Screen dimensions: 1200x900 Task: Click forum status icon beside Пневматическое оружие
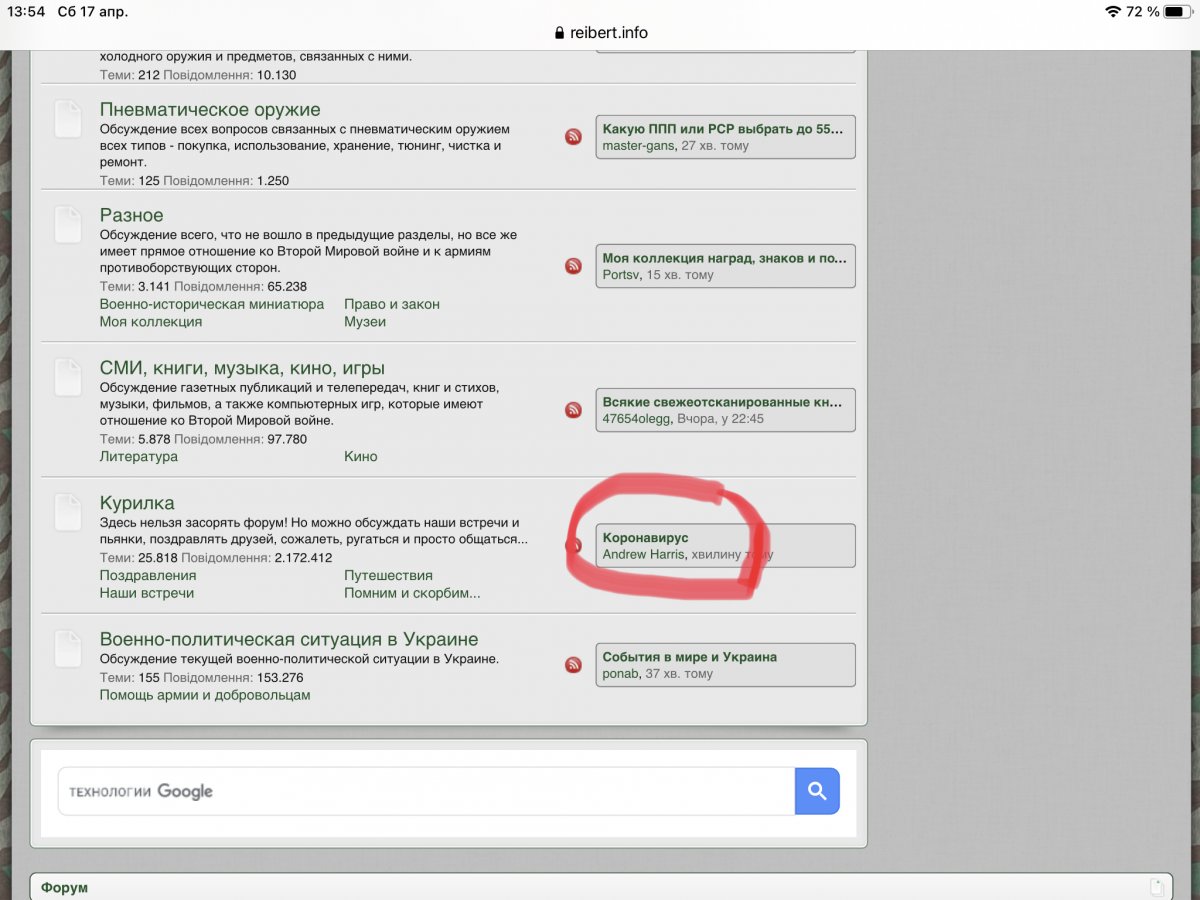coord(67,119)
